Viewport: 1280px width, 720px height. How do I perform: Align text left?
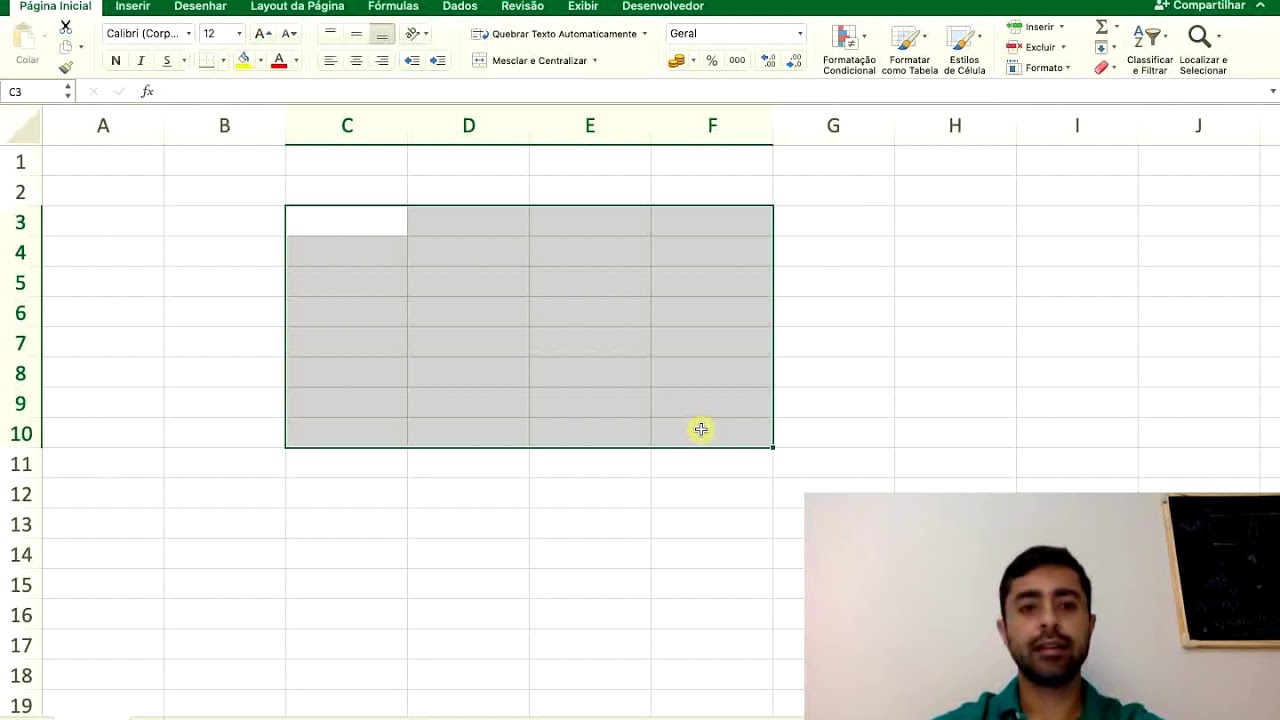coord(330,61)
